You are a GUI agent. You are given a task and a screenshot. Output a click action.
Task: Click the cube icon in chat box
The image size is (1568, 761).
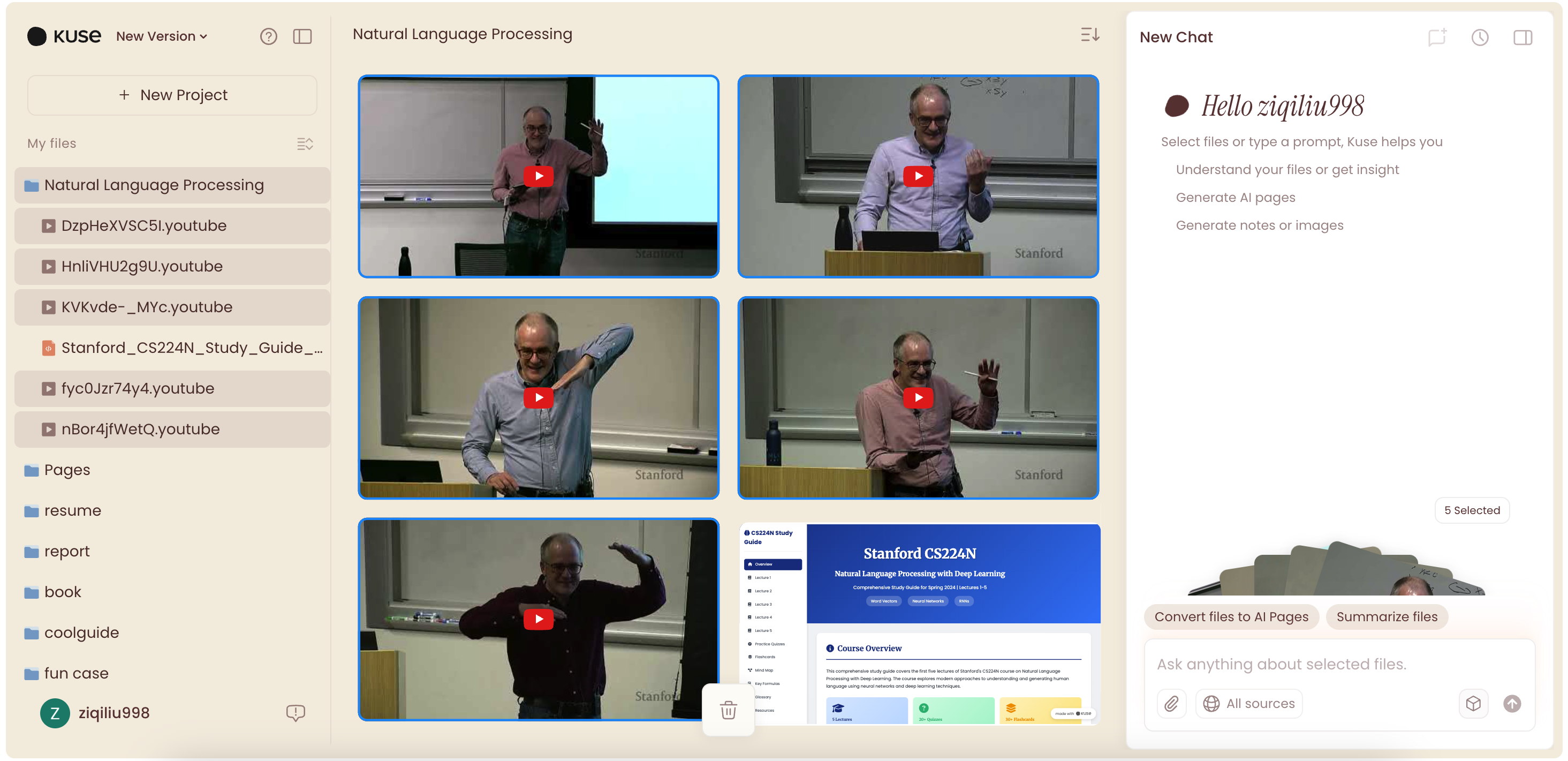[1473, 704]
